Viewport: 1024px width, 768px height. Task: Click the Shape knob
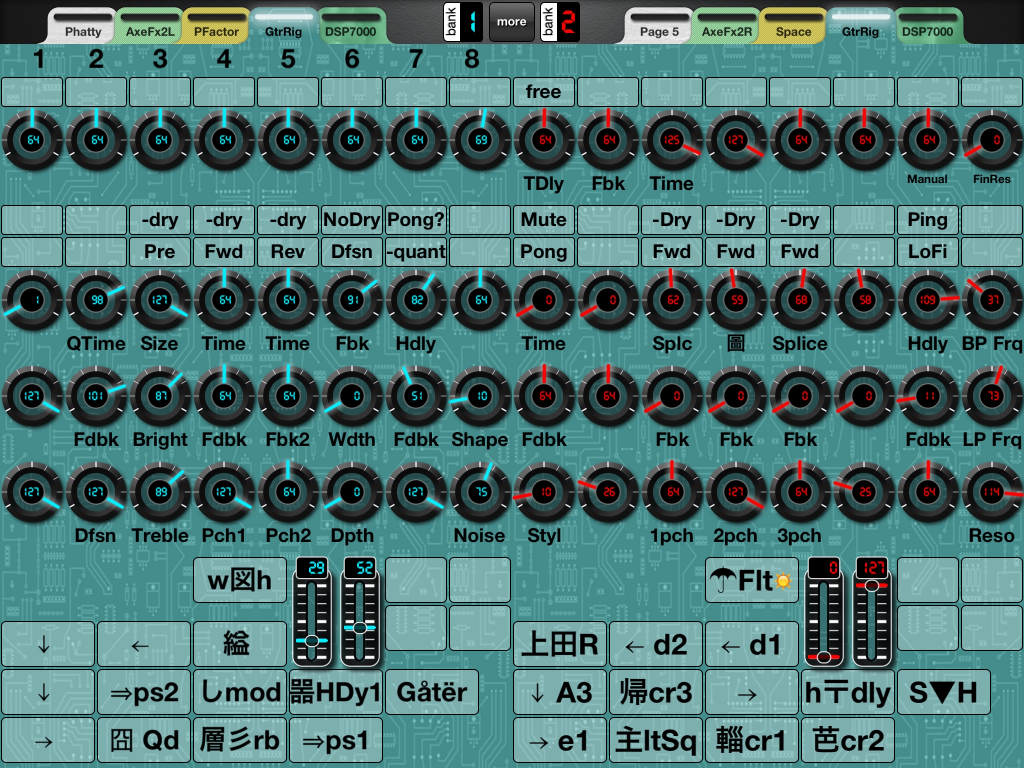click(480, 396)
